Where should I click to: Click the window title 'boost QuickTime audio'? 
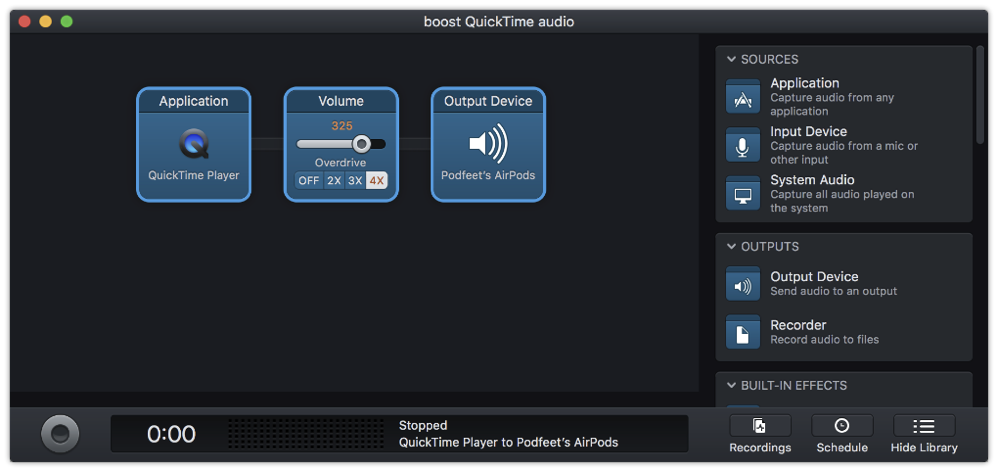click(499, 22)
